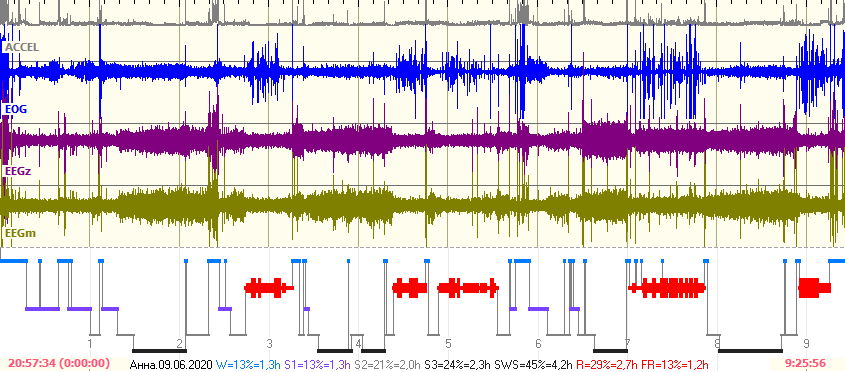Click the EOG channel label

click(x=16, y=109)
